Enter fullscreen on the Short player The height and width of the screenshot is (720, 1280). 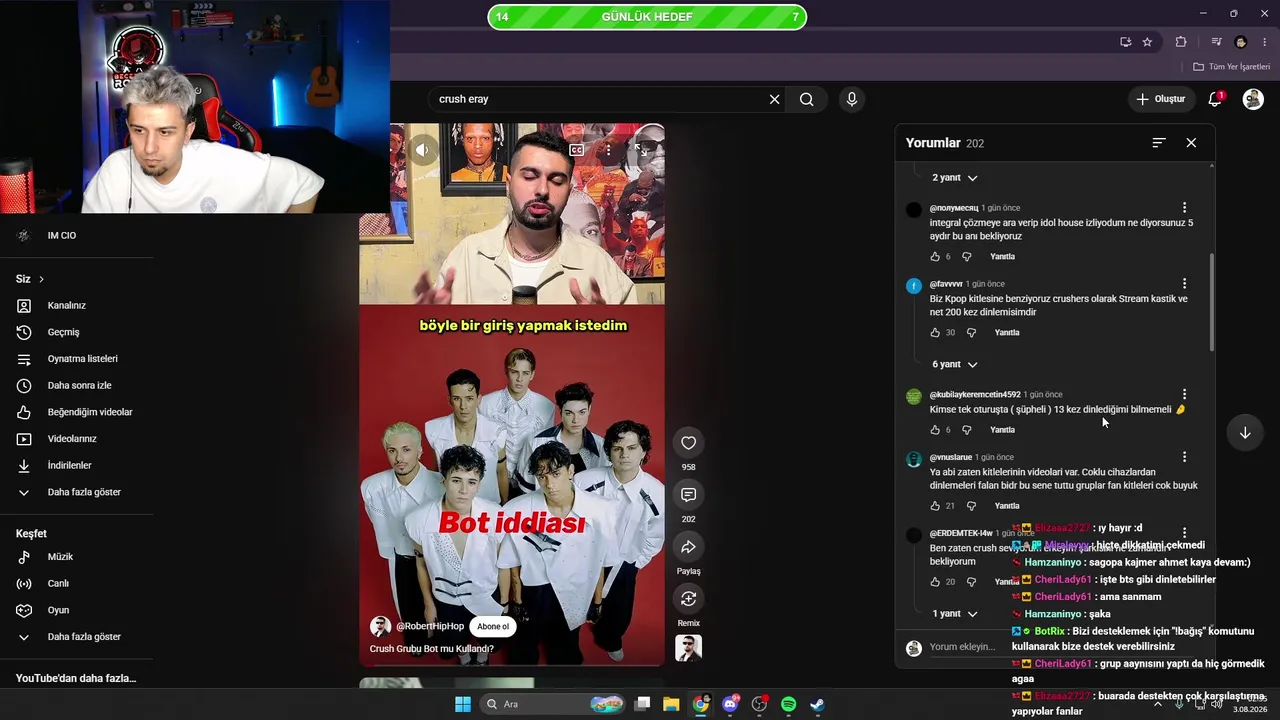pos(640,150)
